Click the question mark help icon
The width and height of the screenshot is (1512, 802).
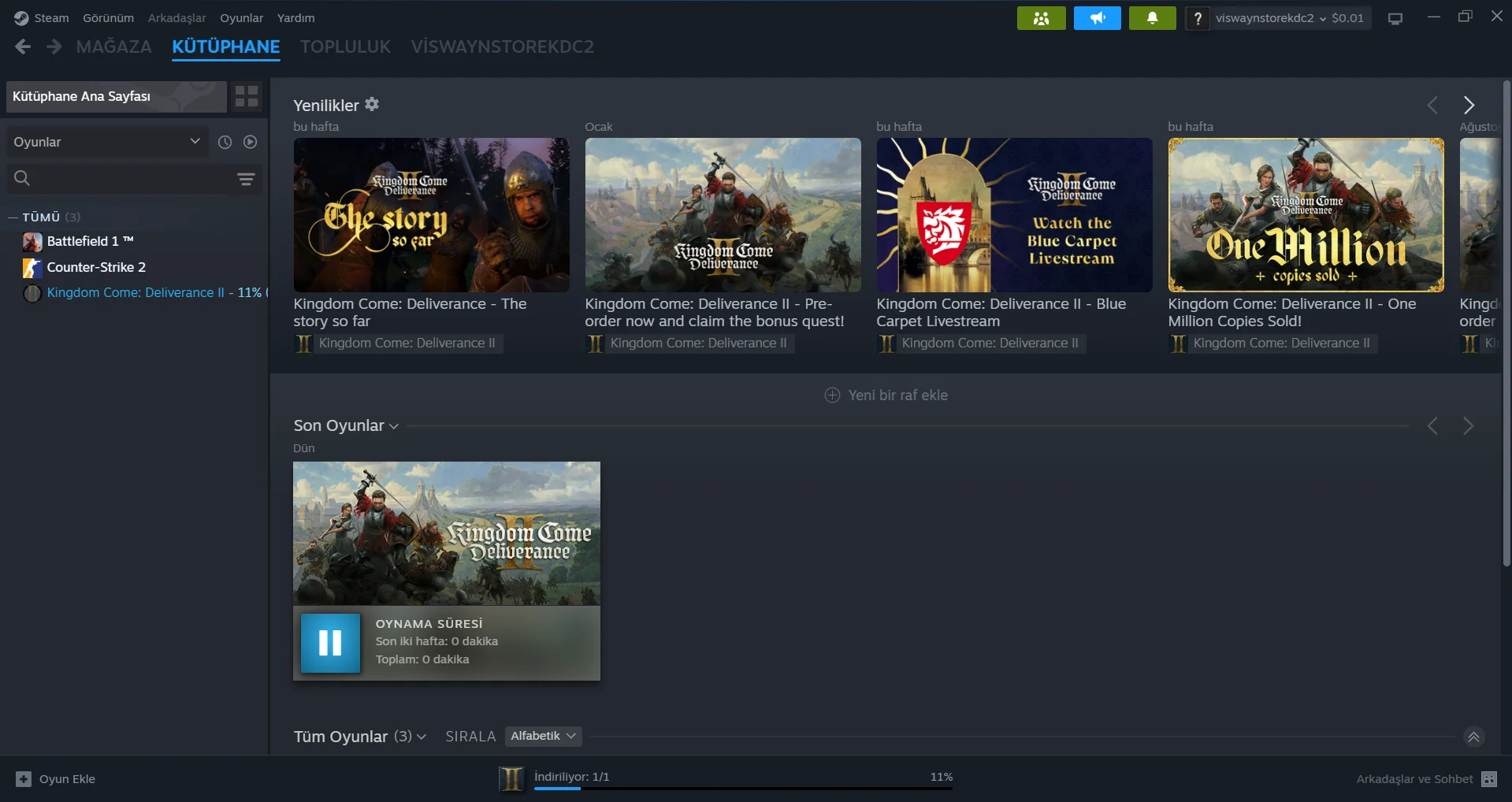(x=1198, y=18)
